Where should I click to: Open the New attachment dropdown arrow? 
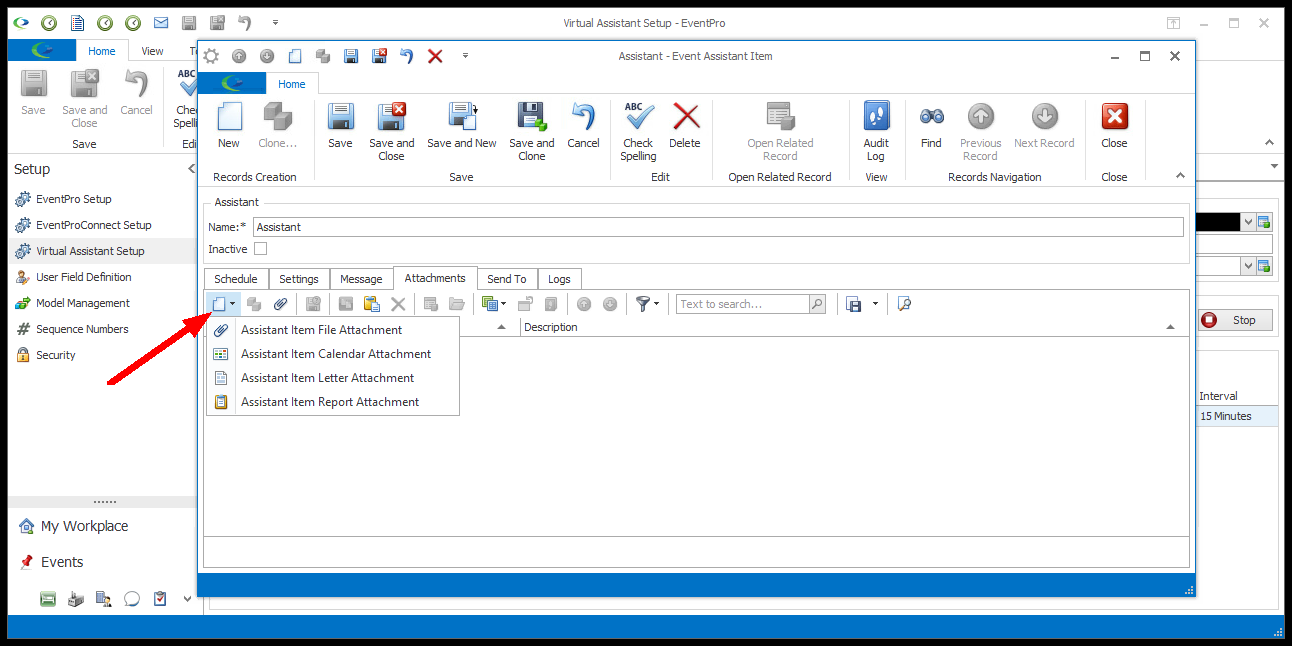[233, 304]
